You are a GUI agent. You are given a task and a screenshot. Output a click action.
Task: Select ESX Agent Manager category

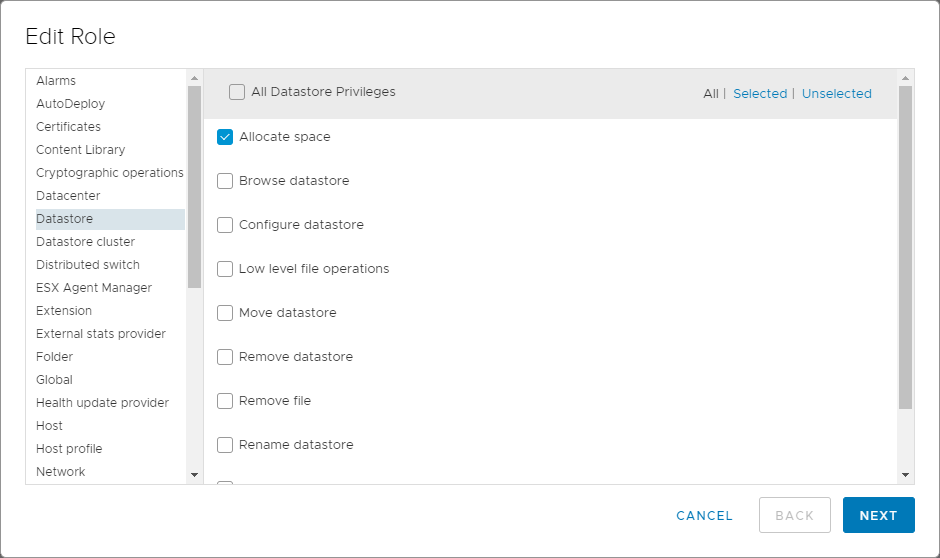(x=94, y=288)
